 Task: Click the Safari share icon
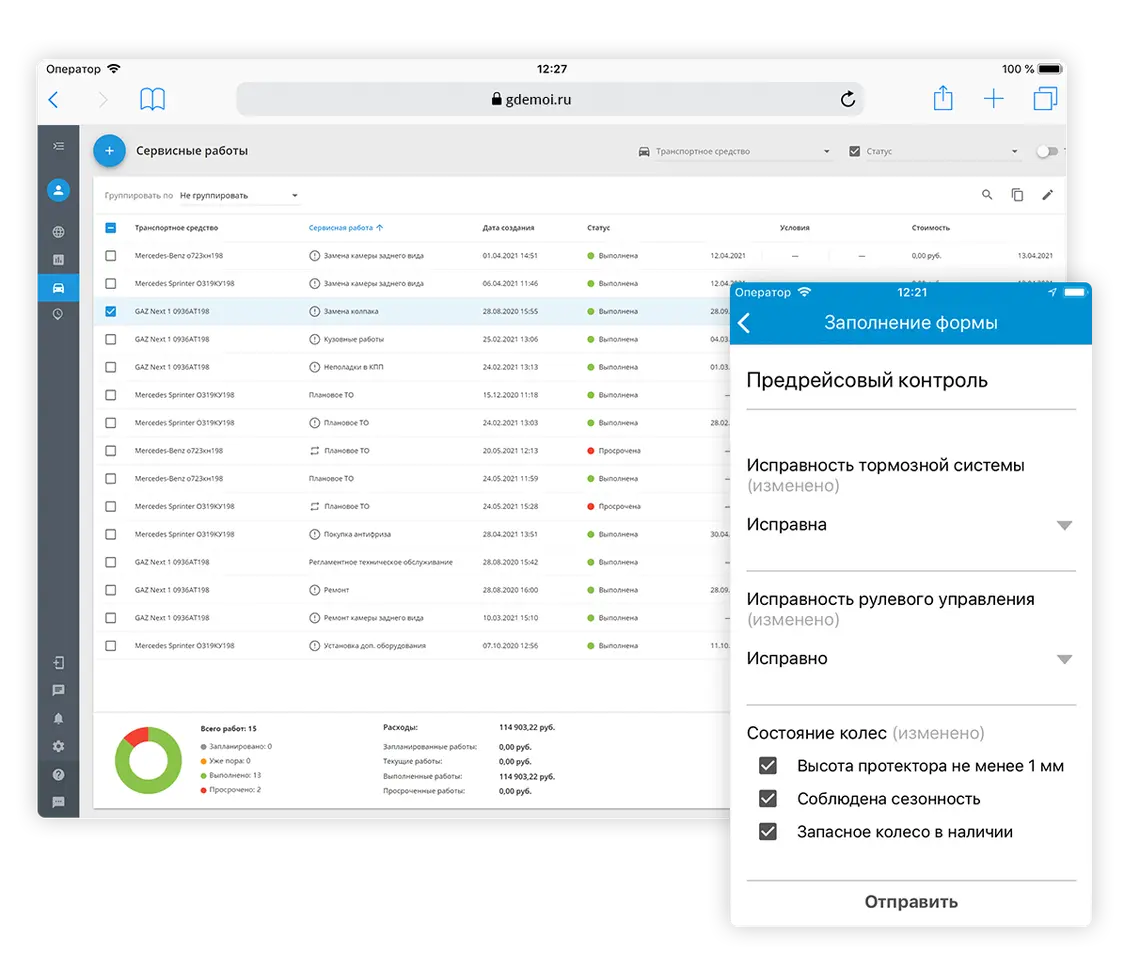coord(942,99)
